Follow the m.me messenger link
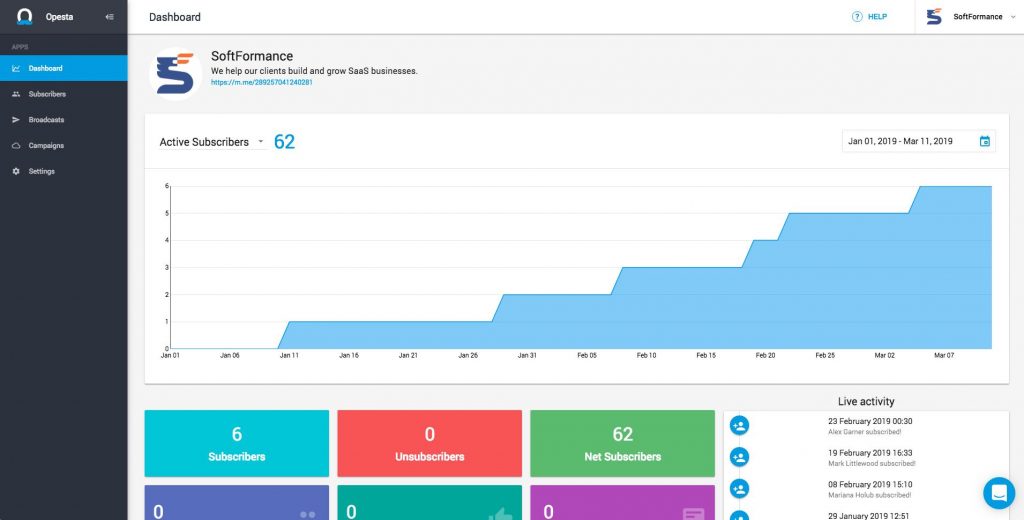The image size is (1024, 520). tap(261, 82)
